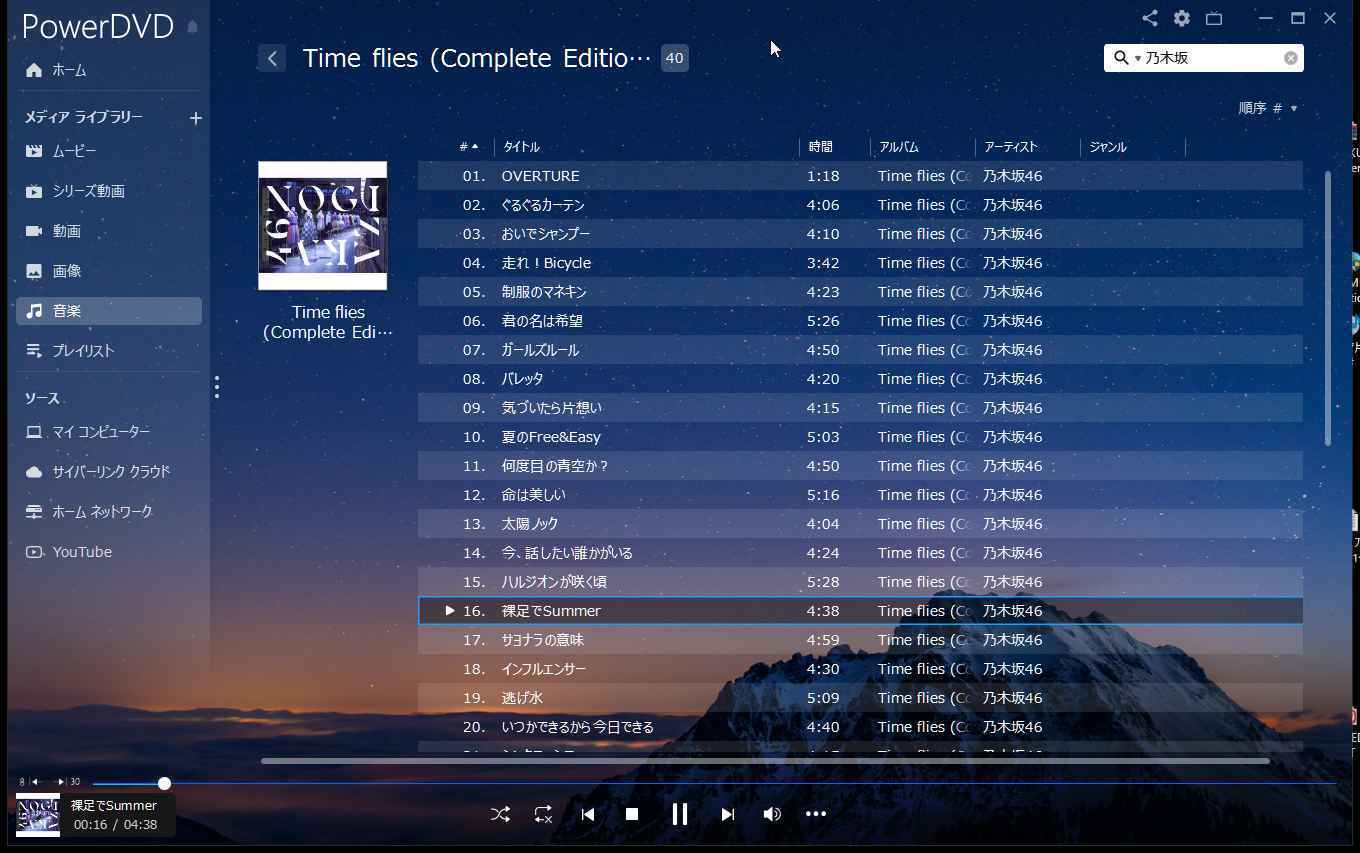Select track ハルジオンが咲く頃
The height and width of the screenshot is (853, 1360).
coord(860,582)
